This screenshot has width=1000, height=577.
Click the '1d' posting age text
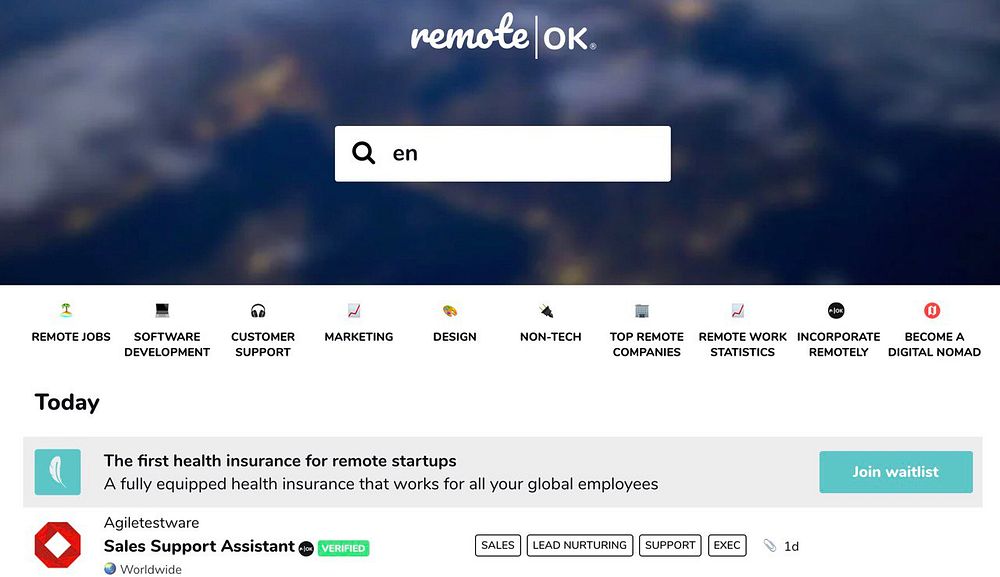(x=791, y=546)
